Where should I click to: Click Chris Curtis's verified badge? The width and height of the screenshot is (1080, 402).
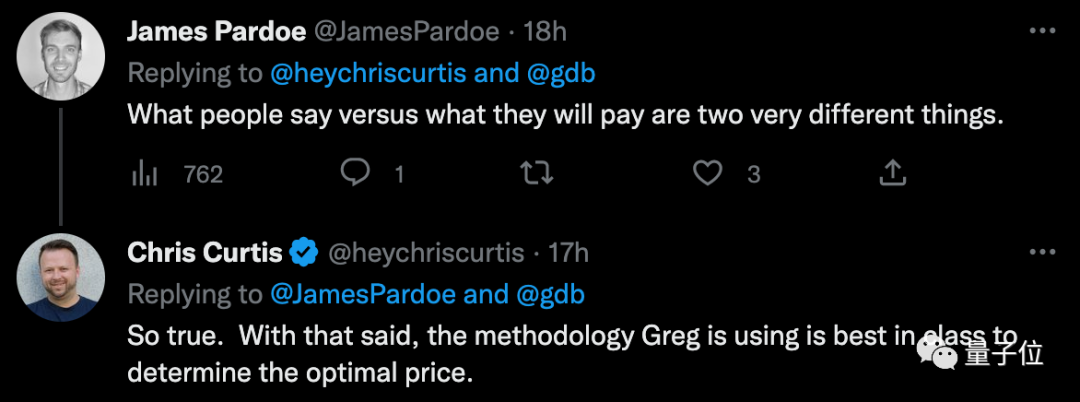click(303, 254)
